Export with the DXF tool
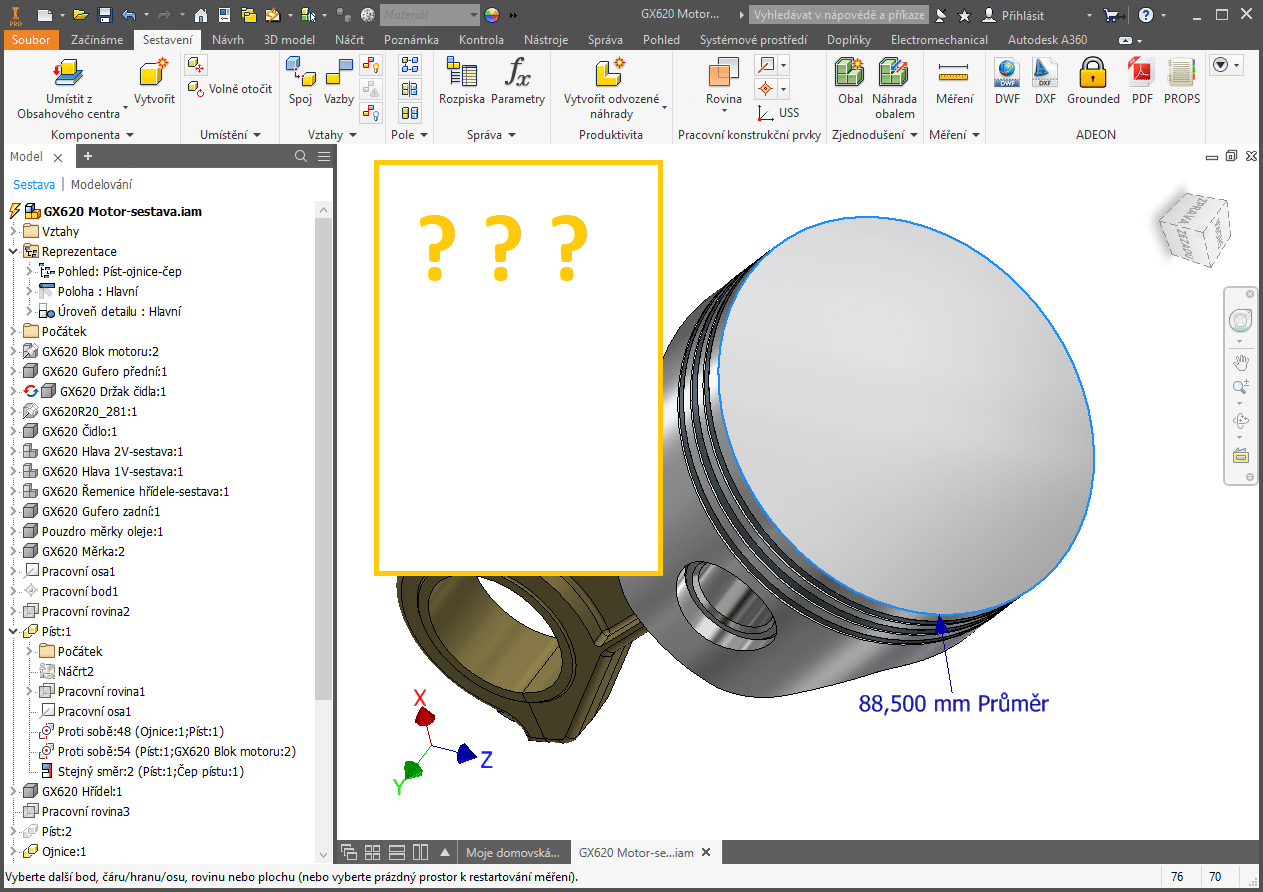This screenshot has height=892, width=1263. (x=1045, y=82)
